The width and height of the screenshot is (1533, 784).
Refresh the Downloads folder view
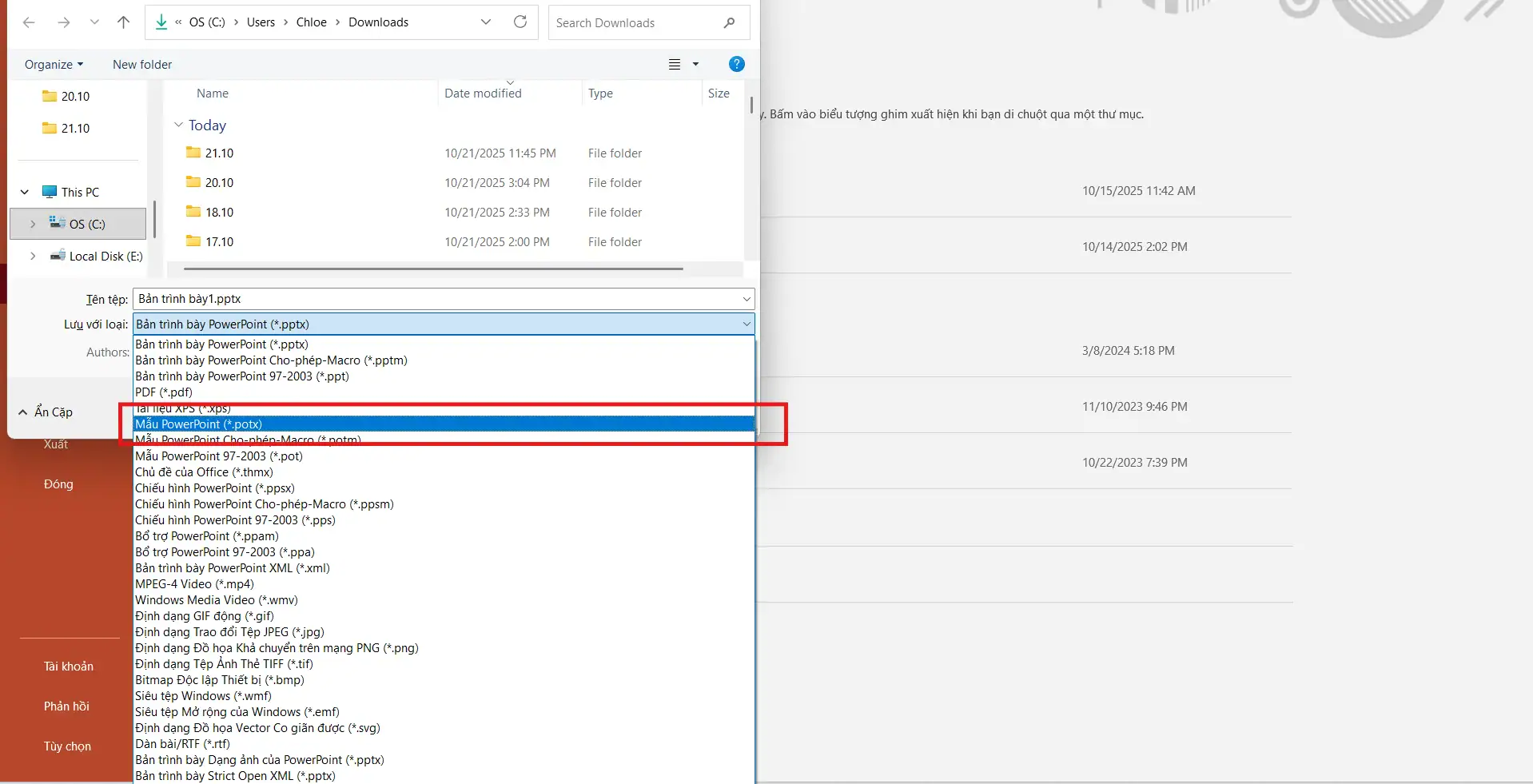click(x=520, y=22)
